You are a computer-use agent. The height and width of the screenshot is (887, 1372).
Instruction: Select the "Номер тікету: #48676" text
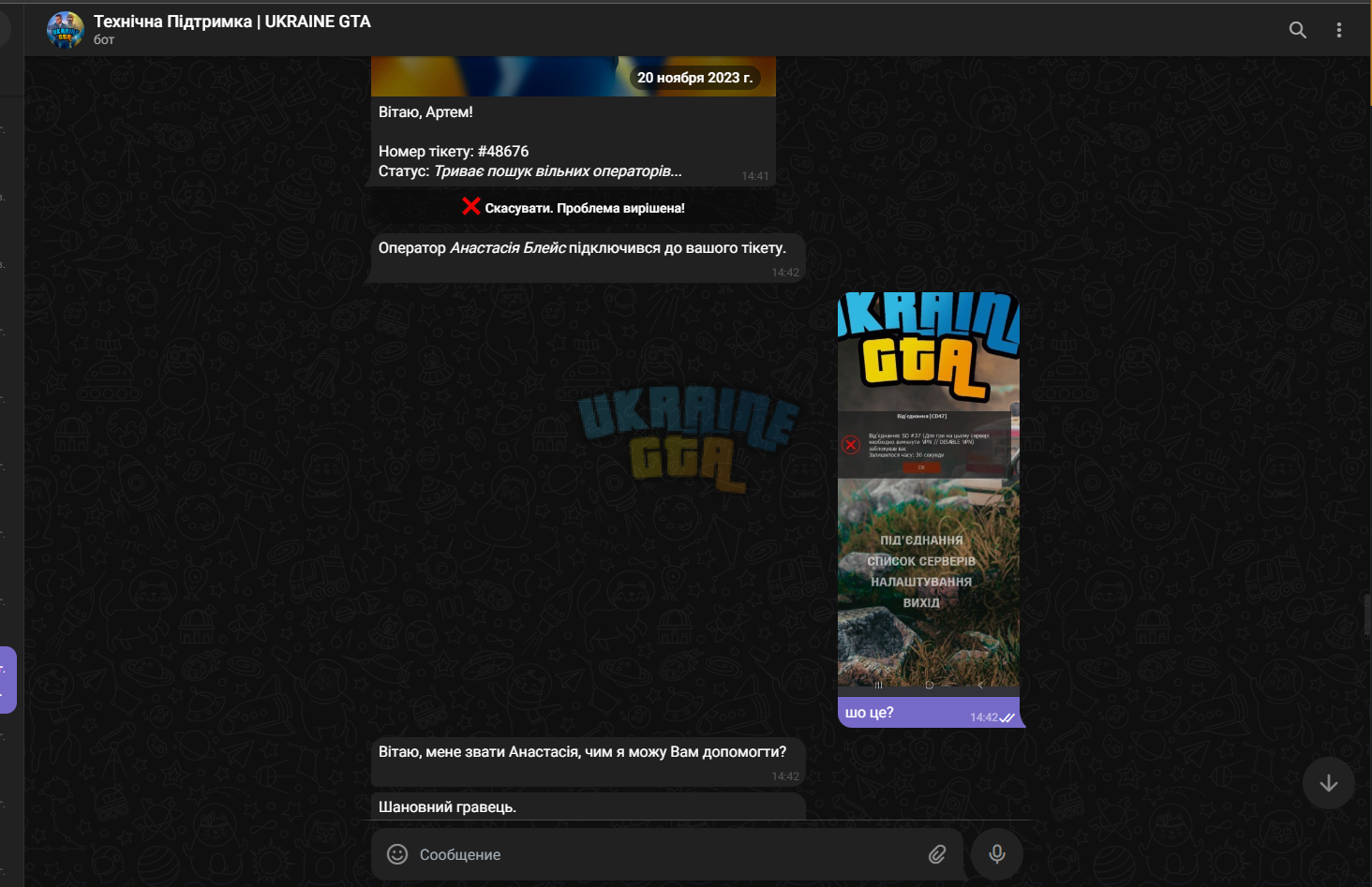coord(454,151)
